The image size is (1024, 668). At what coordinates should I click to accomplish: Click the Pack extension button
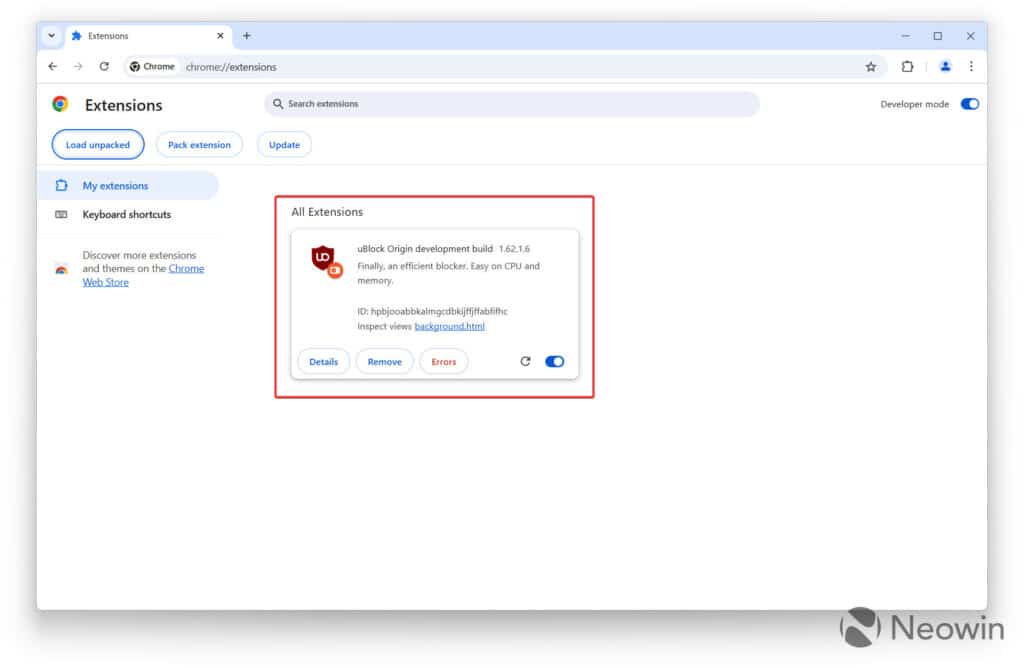pyautogui.click(x=199, y=145)
